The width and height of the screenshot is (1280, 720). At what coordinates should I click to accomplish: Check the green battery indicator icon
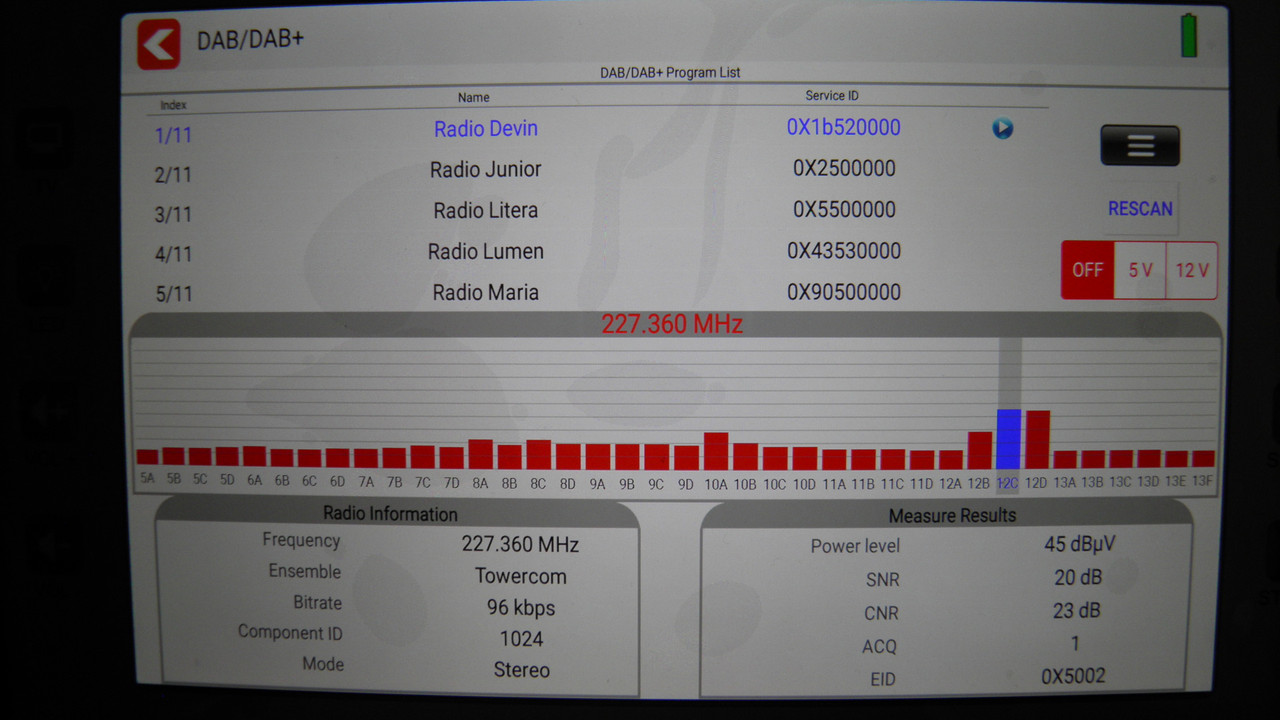[x=1189, y=35]
